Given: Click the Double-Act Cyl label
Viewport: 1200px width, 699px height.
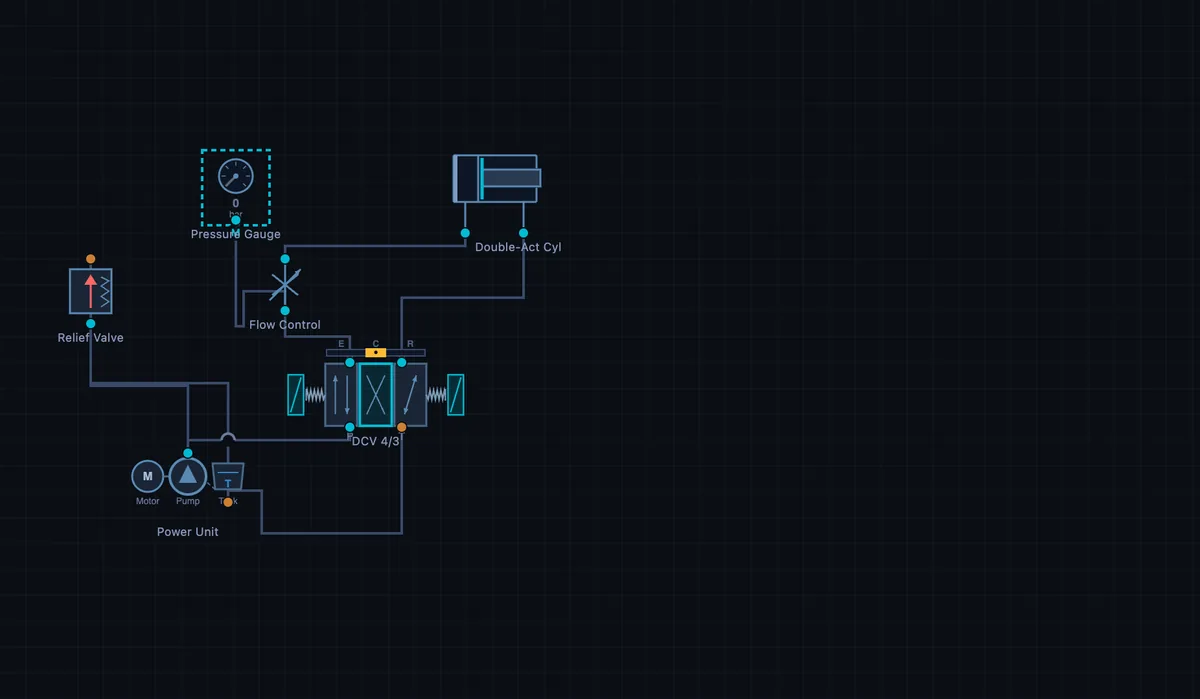Looking at the screenshot, I should (518, 247).
